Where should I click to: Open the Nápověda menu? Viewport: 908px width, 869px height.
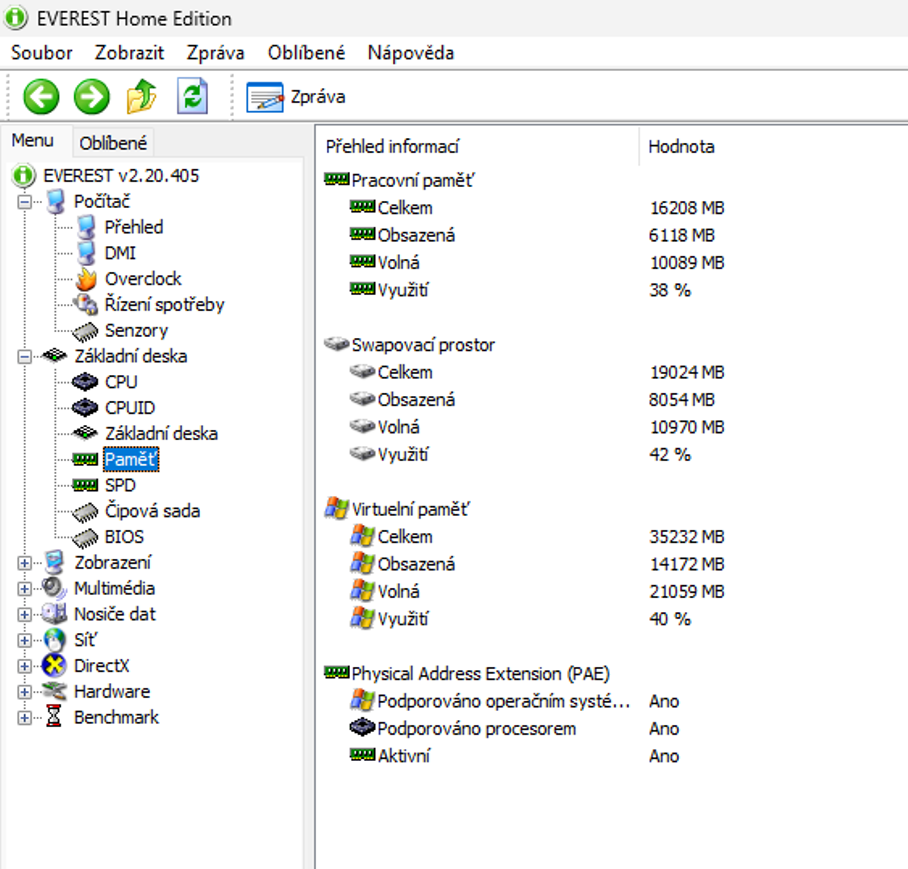410,52
